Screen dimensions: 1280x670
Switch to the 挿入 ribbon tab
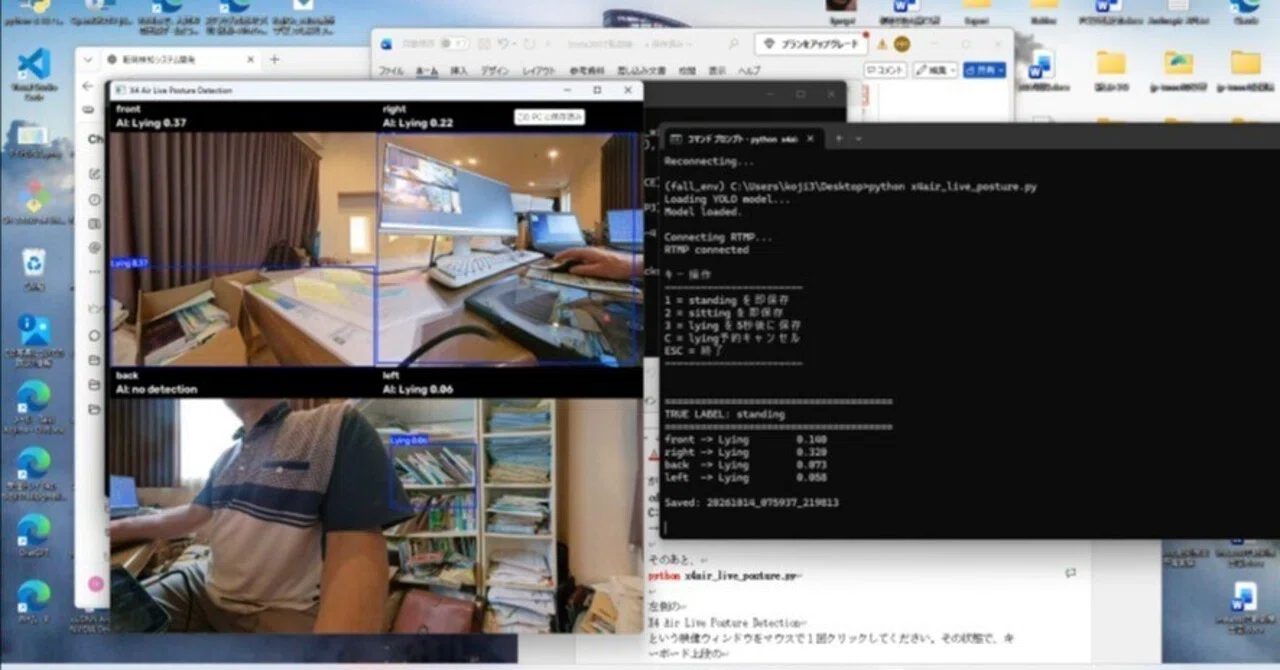click(458, 71)
